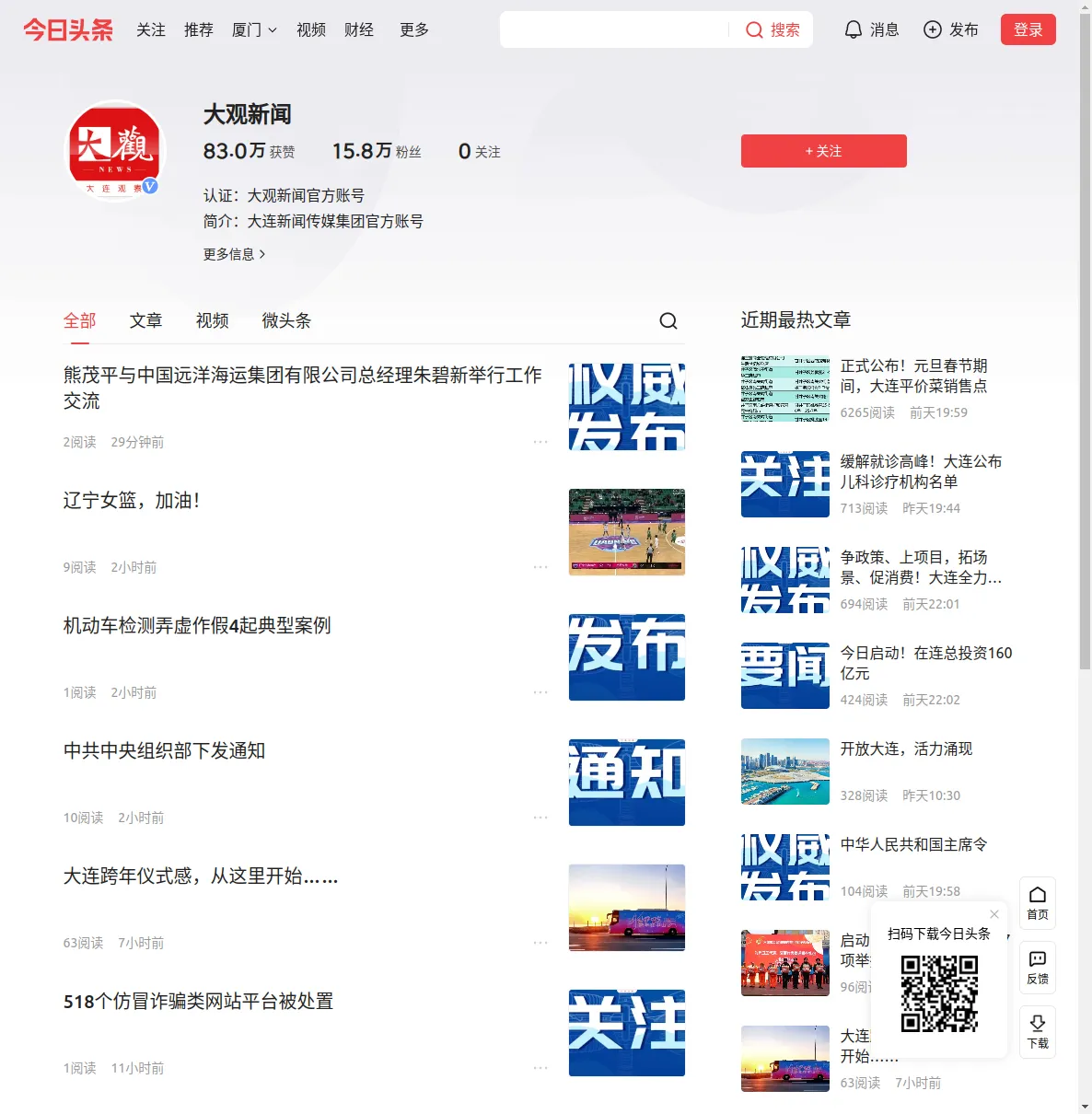Switch to the profile 视频 tab

point(212,320)
